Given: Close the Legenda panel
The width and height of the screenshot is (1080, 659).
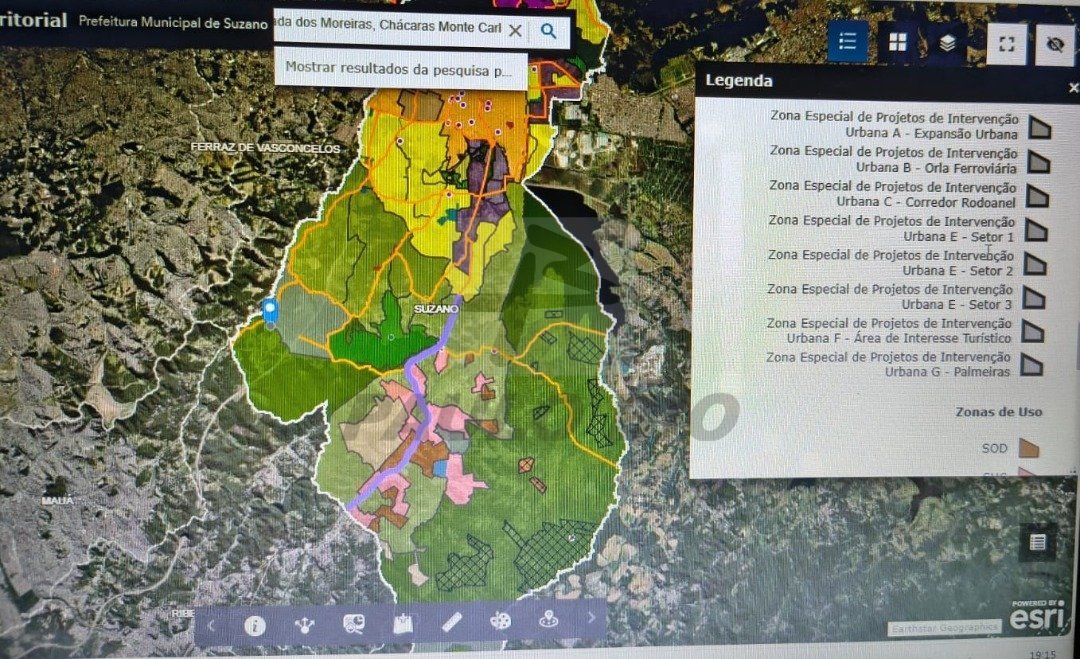Looking at the screenshot, I should click(1073, 88).
